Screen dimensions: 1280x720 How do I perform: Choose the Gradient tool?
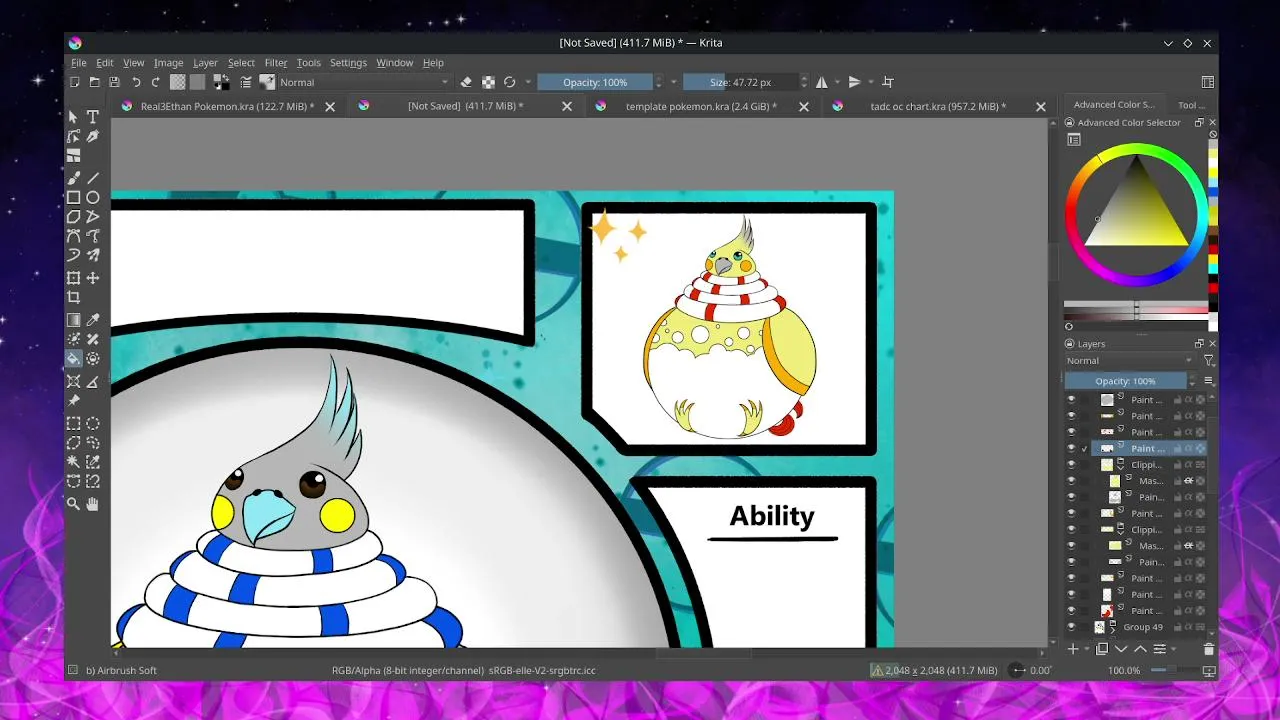[x=73, y=320]
